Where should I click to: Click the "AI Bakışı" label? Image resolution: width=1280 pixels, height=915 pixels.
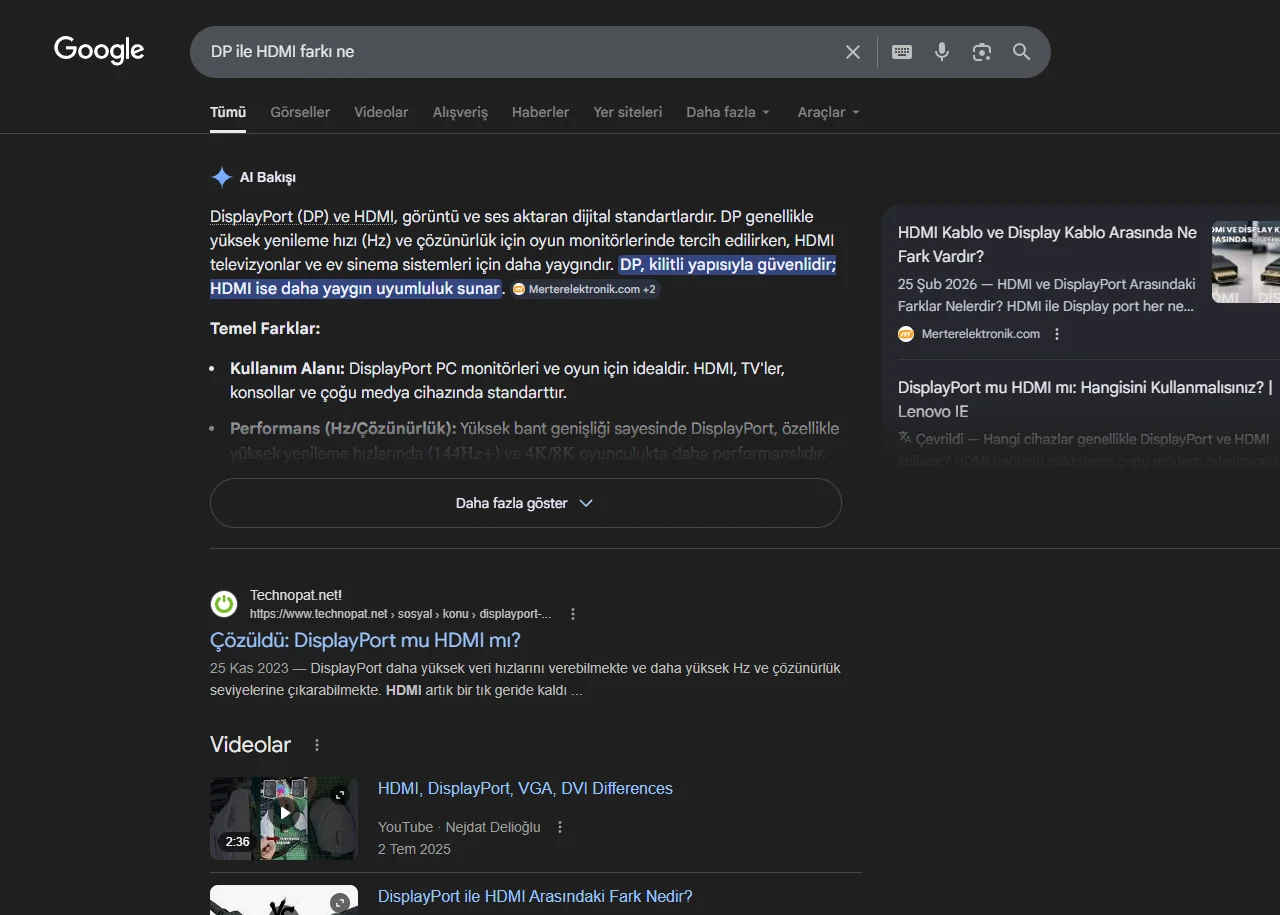point(267,178)
